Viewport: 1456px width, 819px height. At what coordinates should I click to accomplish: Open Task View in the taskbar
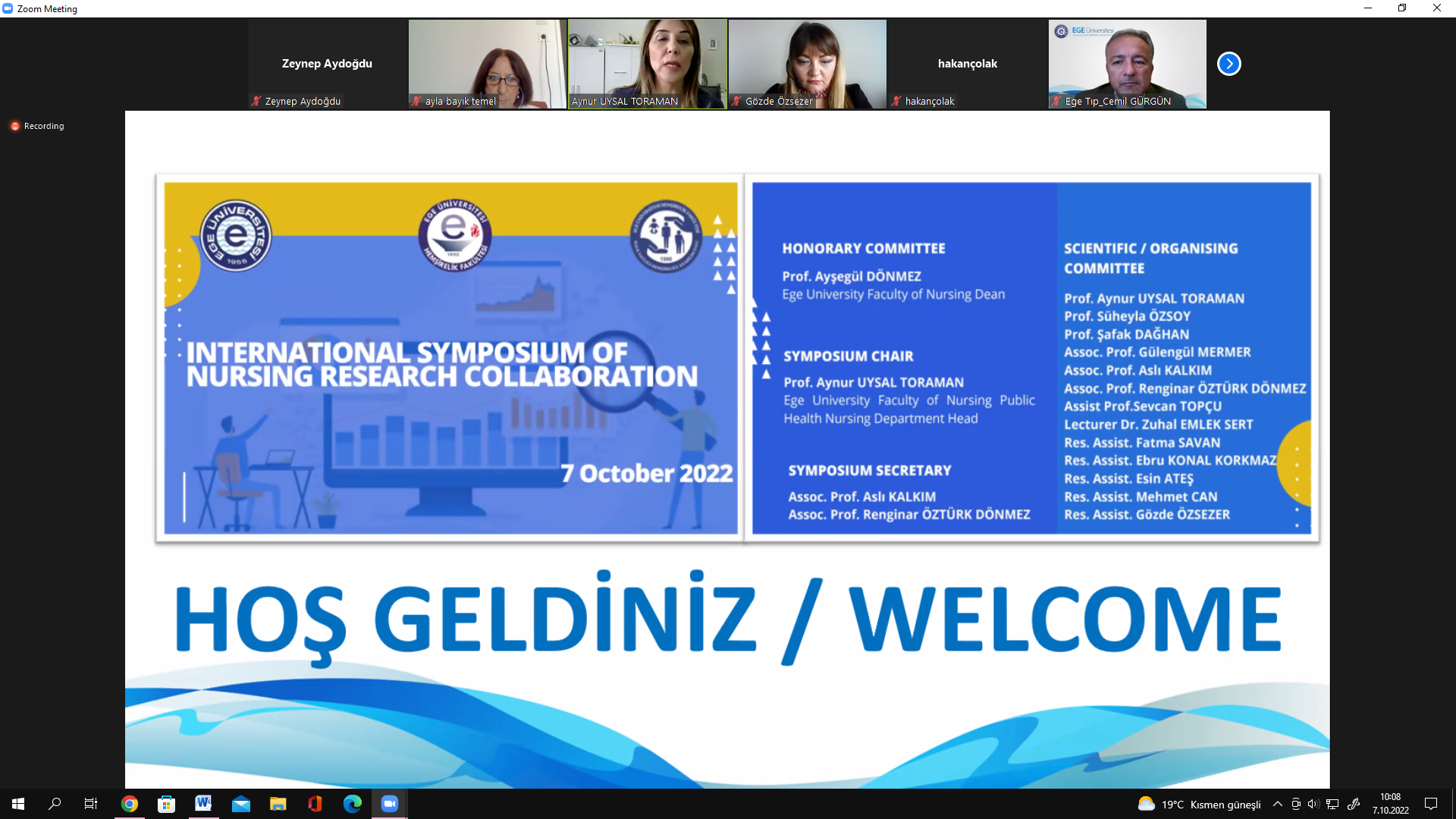pos(91,804)
